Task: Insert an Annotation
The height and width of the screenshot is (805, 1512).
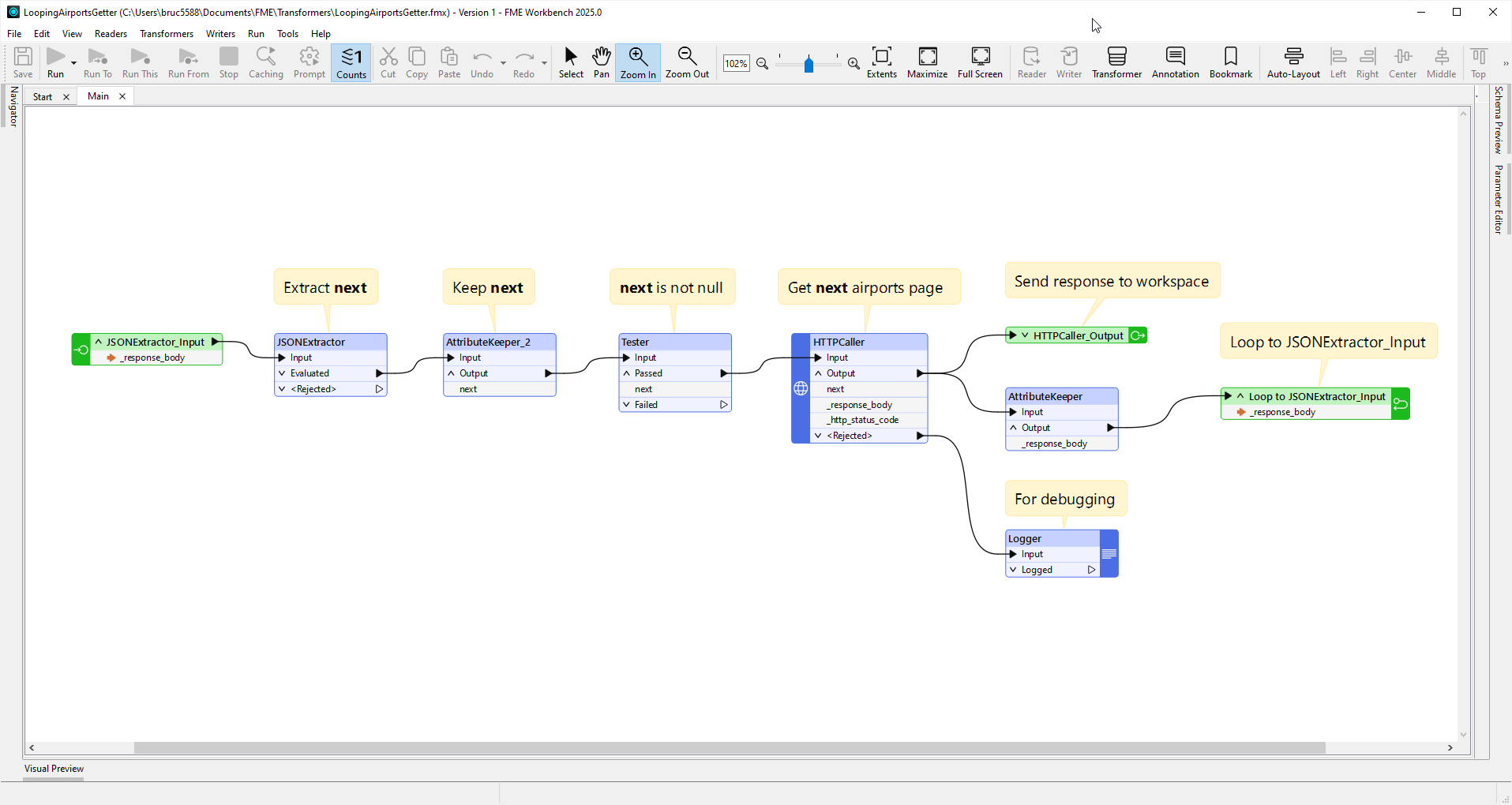Action: tap(1174, 62)
